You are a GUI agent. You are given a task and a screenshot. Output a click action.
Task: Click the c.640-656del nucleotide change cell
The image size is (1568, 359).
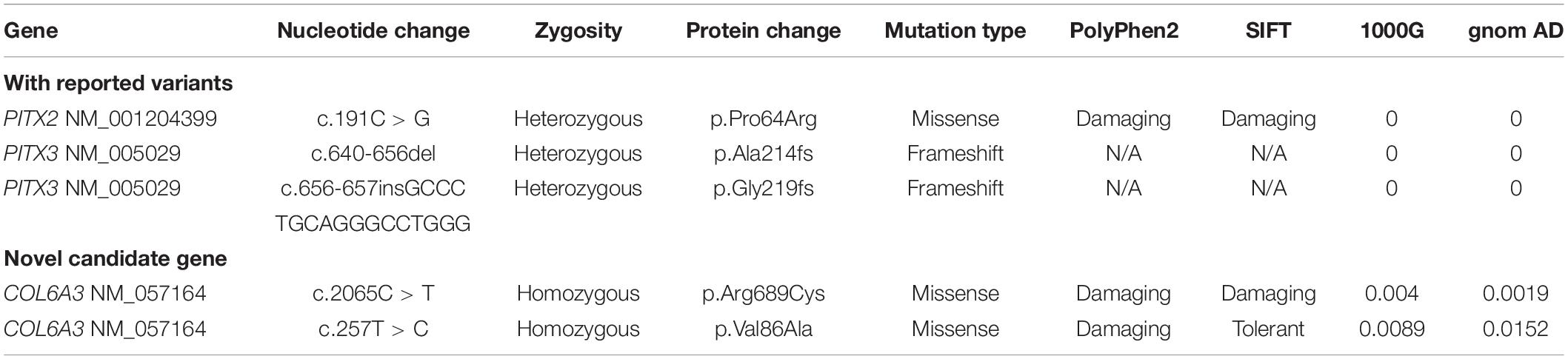373,154
